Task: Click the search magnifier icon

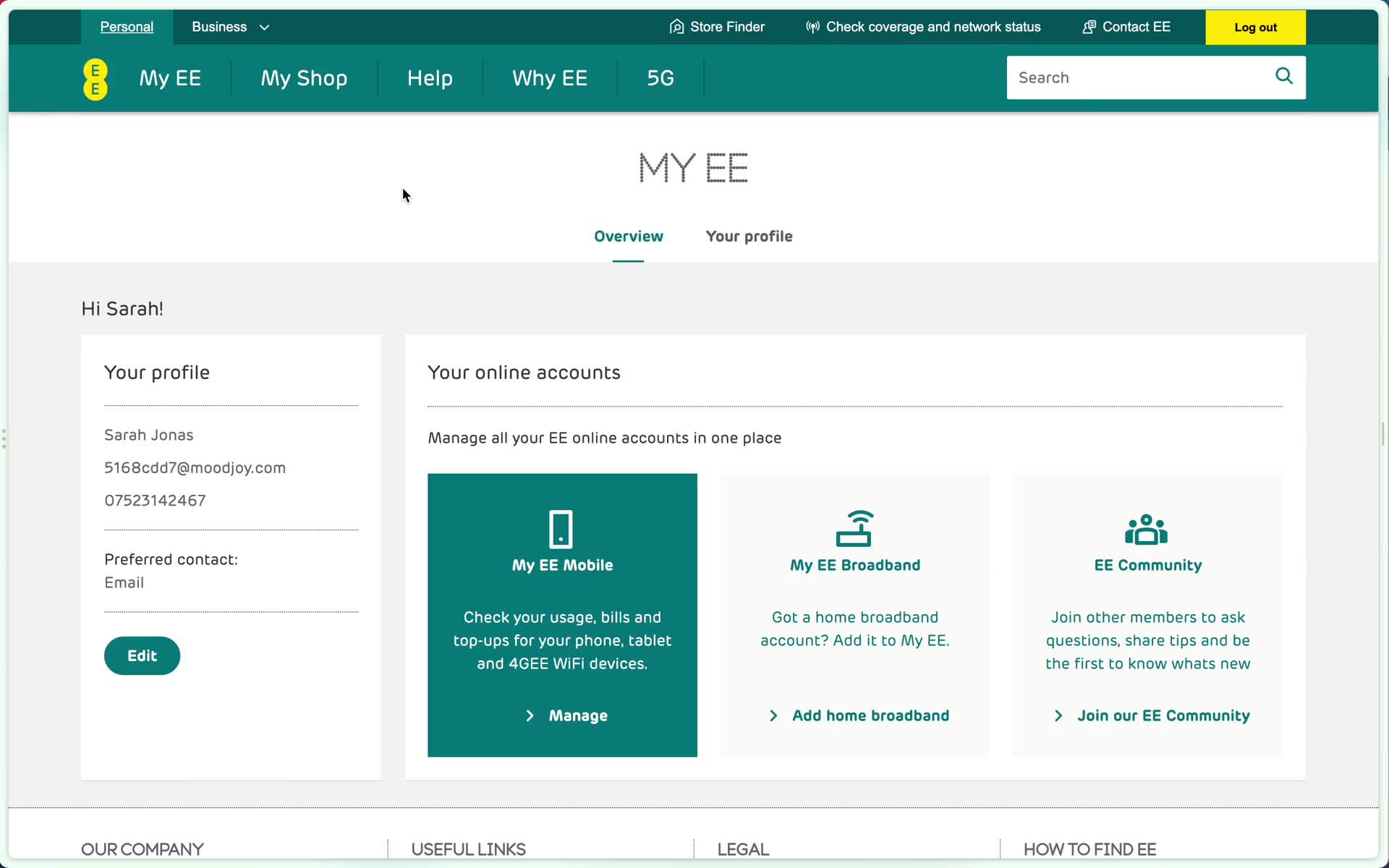Action: tap(1283, 76)
